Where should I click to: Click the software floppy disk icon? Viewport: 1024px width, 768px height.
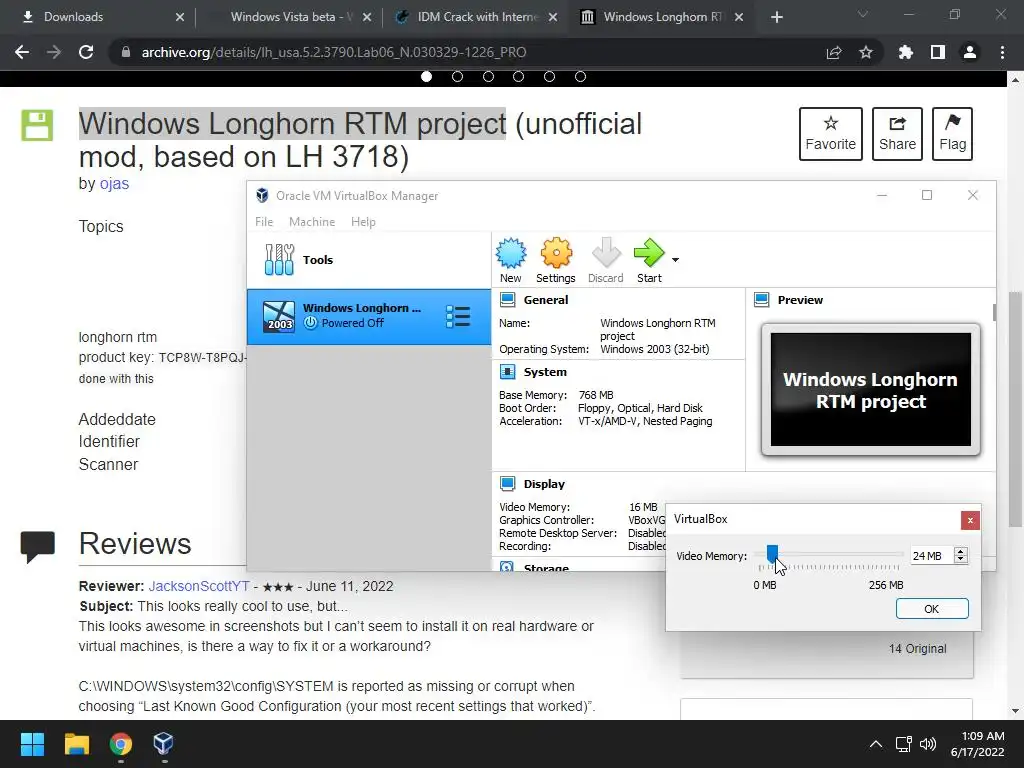coord(37,125)
